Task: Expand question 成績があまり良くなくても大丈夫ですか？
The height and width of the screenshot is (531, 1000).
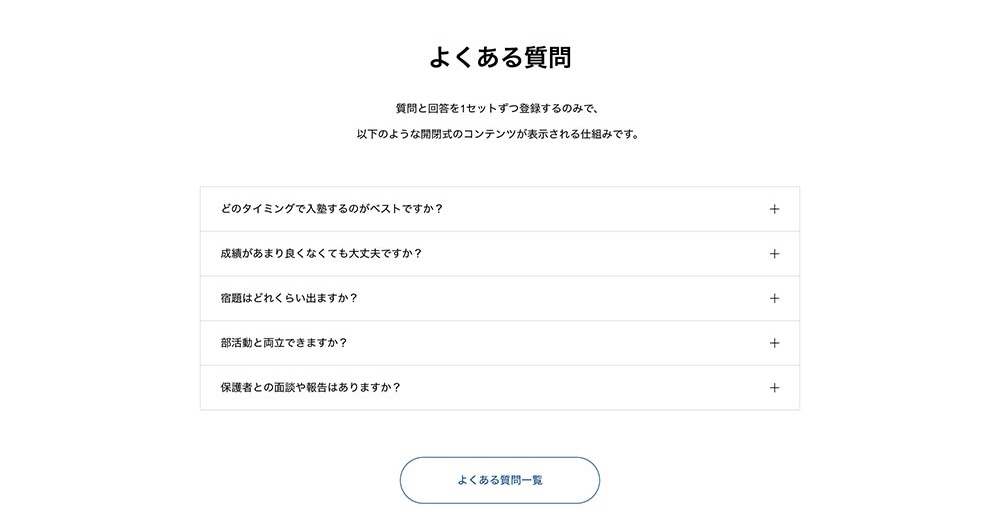Action: tap(321, 254)
